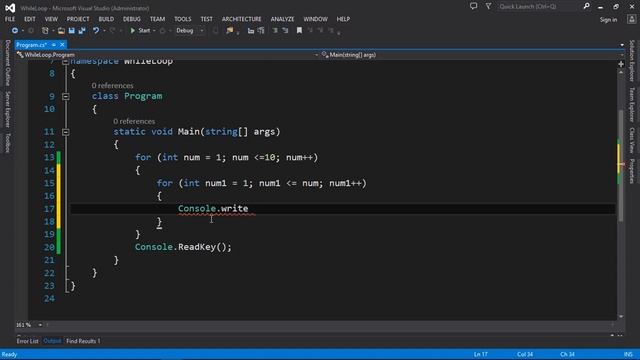
Task: Open the Properties side tab
Action: [632, 171]
